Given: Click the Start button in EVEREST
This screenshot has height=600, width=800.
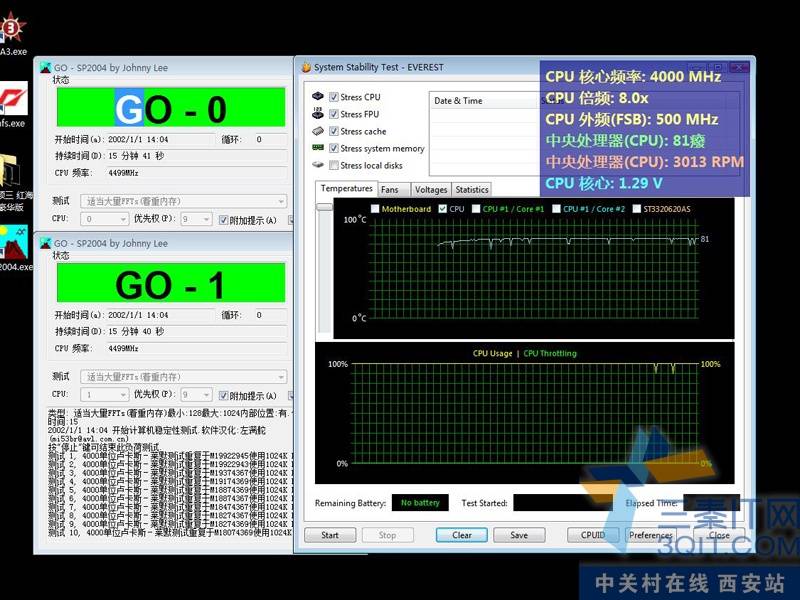Looking at the screenshot, I should coord(330,535).
